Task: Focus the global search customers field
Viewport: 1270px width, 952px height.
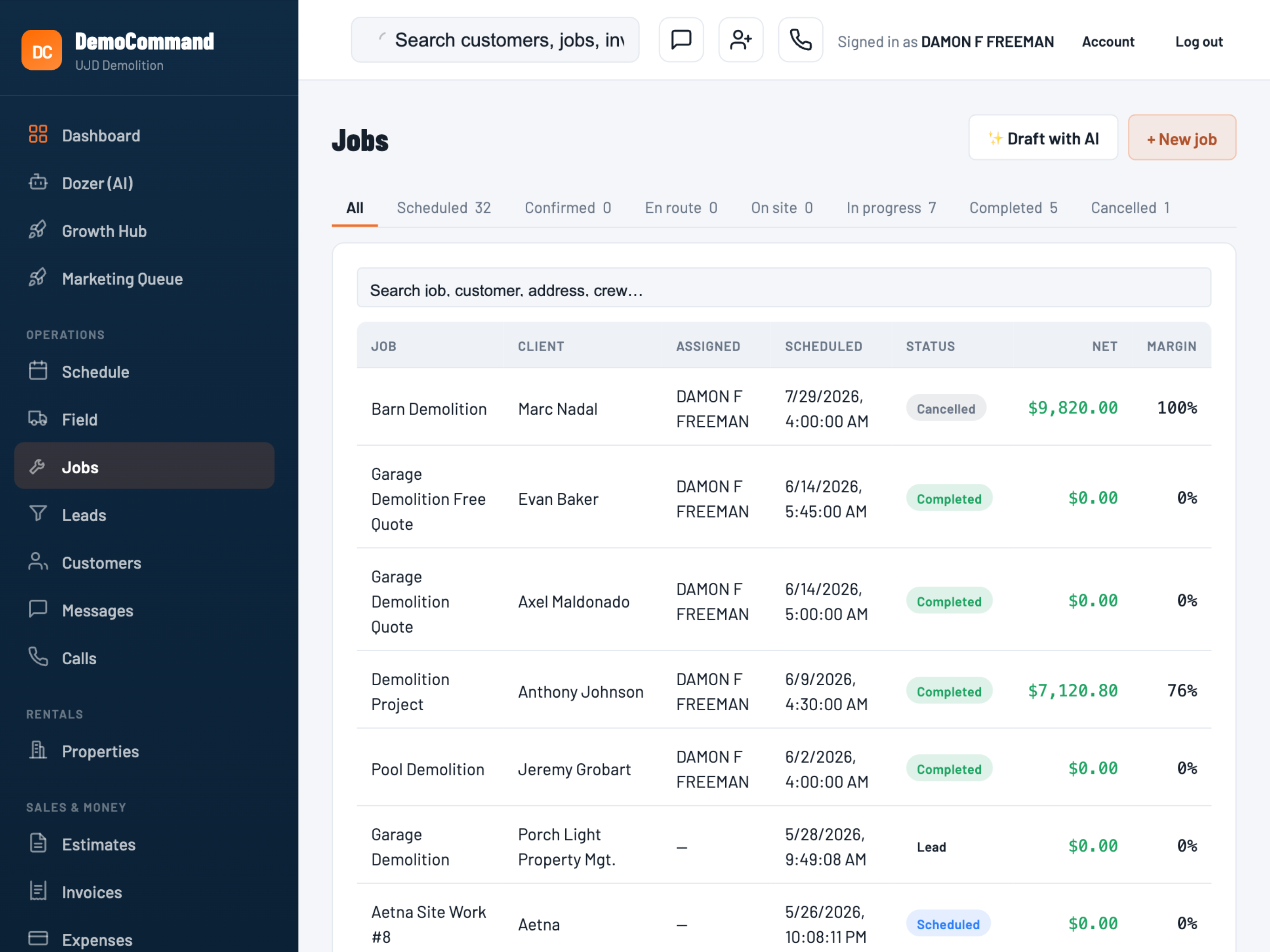Action: tap(495, 40)
